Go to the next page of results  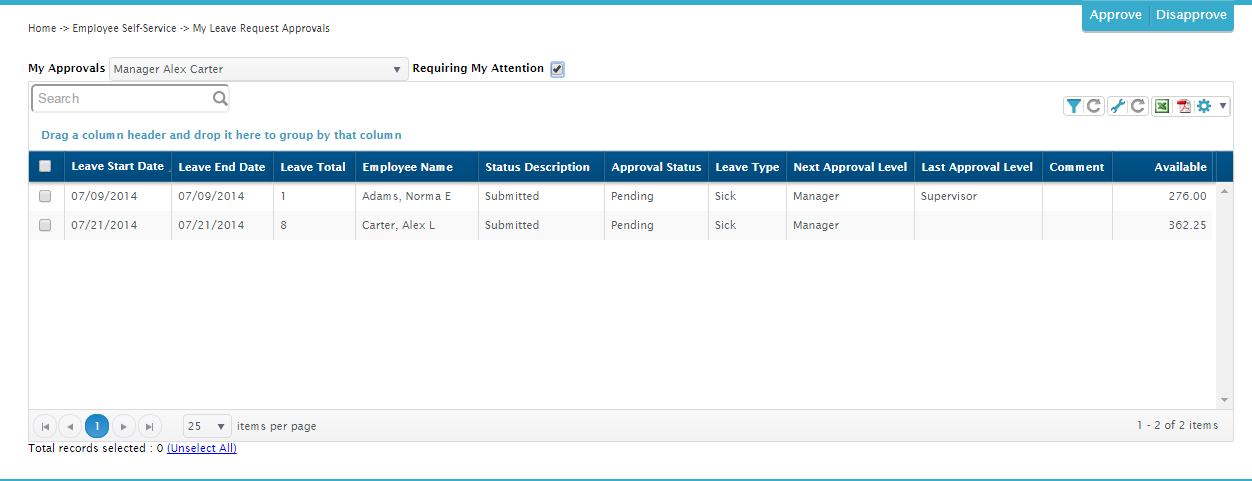123,426
